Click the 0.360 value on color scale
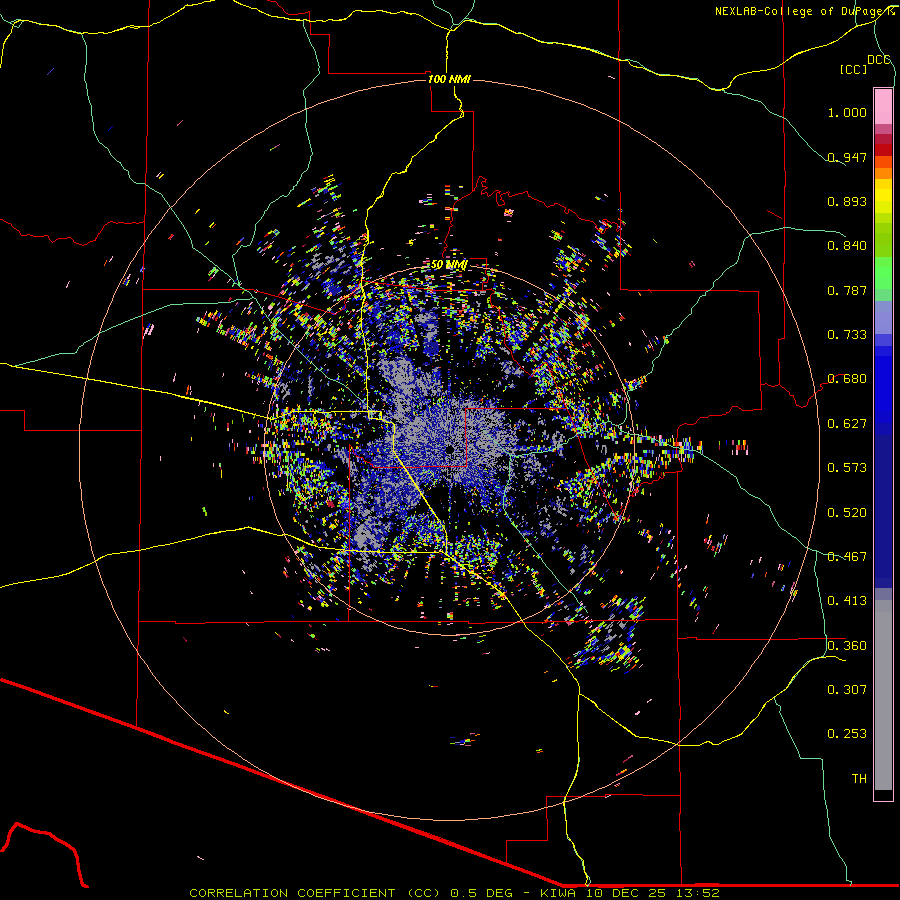 [847, 646]
